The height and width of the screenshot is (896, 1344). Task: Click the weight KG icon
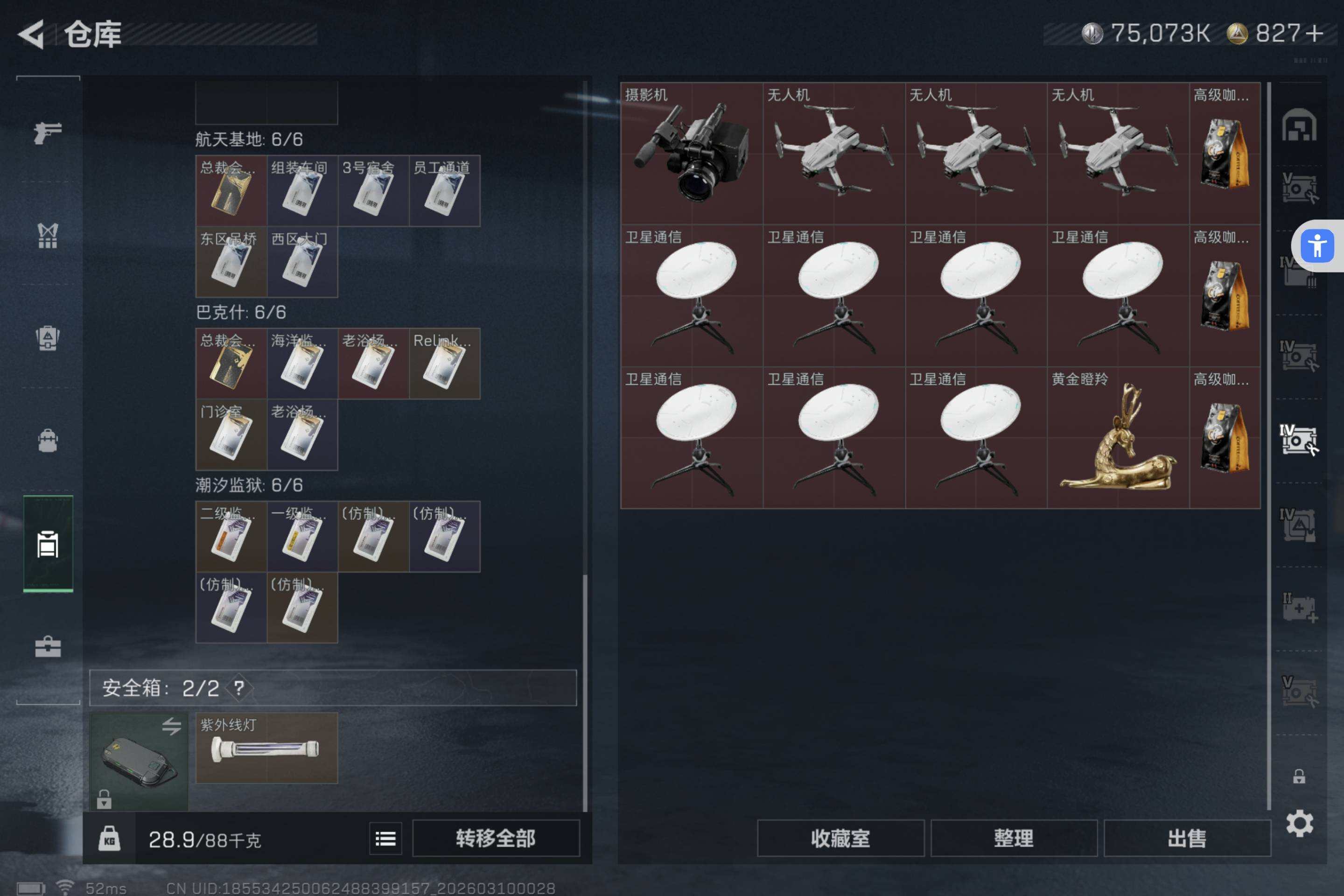tap(109, 839)
